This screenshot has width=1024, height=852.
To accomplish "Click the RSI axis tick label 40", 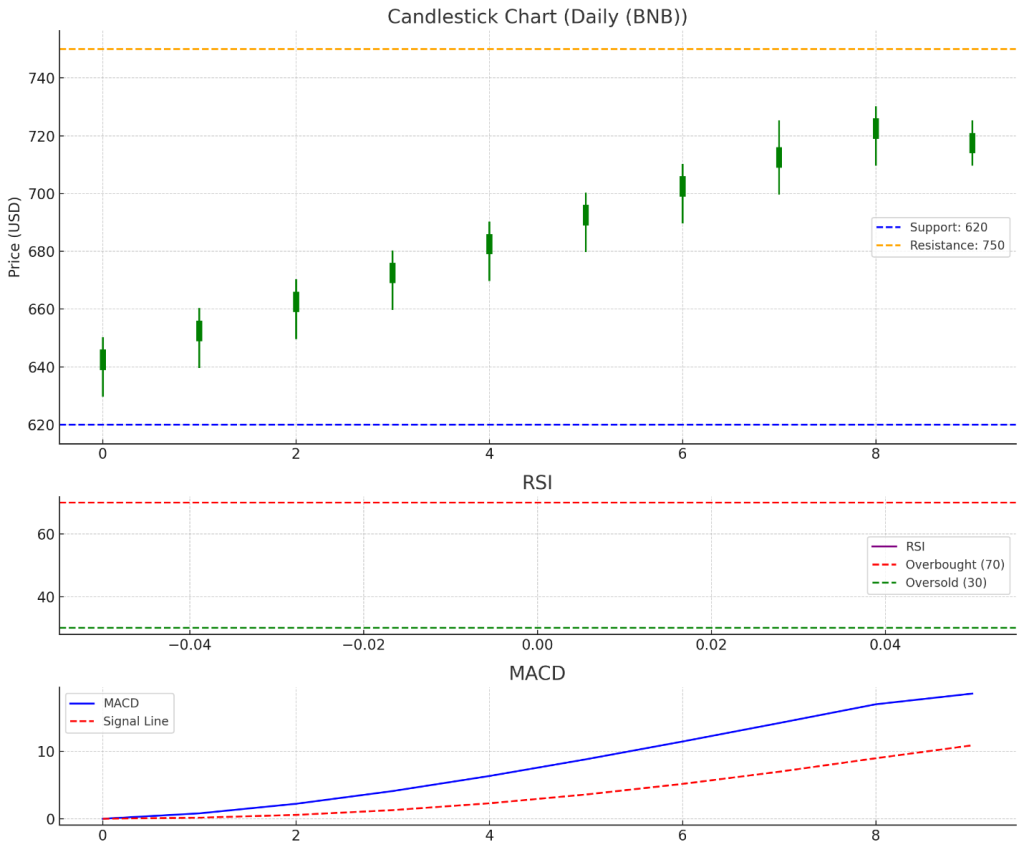I will point(46,597).
